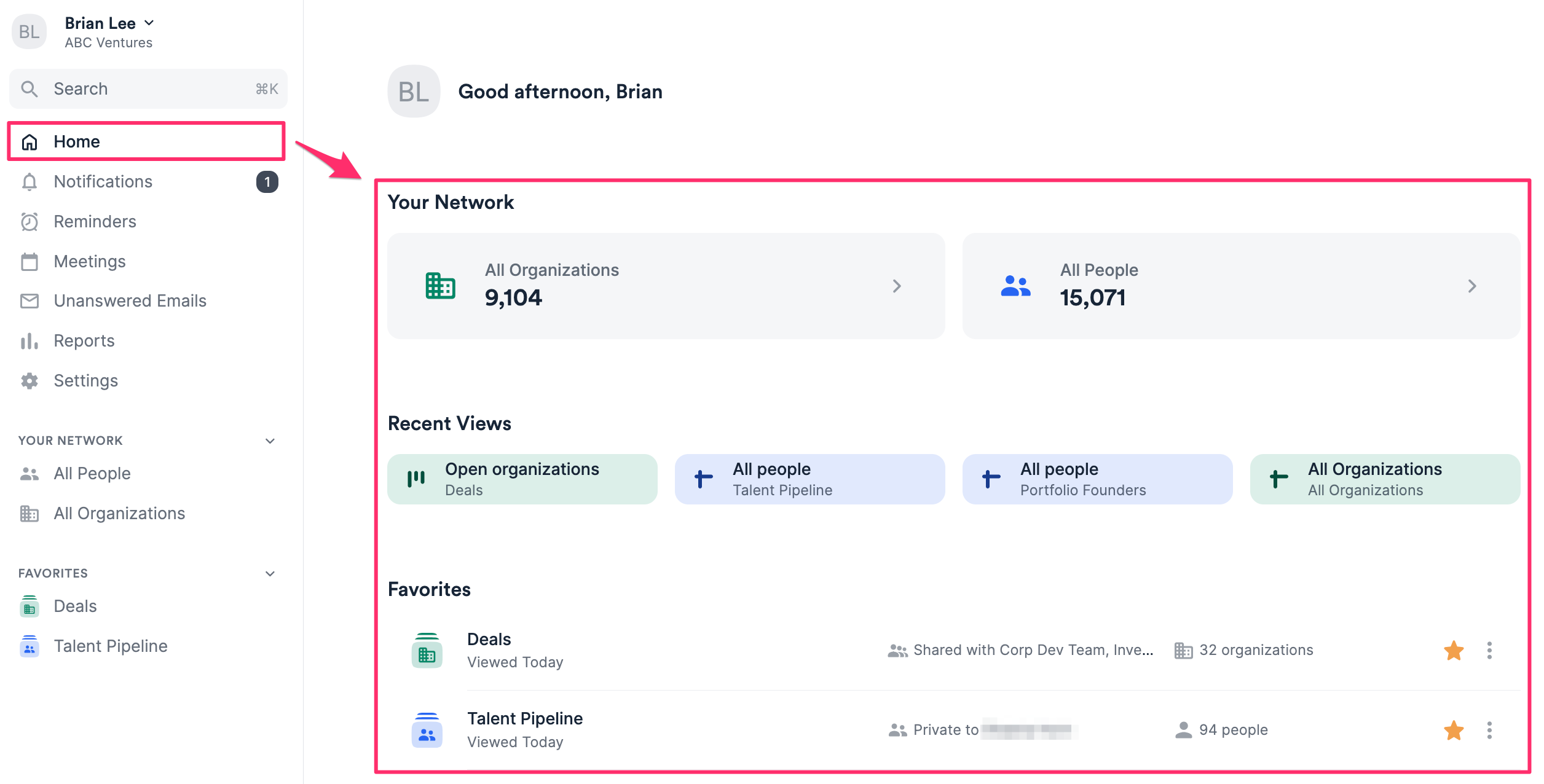Open the three-dot menu for Talent Pipeline
Screen dimensions: 1544x784
tap(1490, 731)
